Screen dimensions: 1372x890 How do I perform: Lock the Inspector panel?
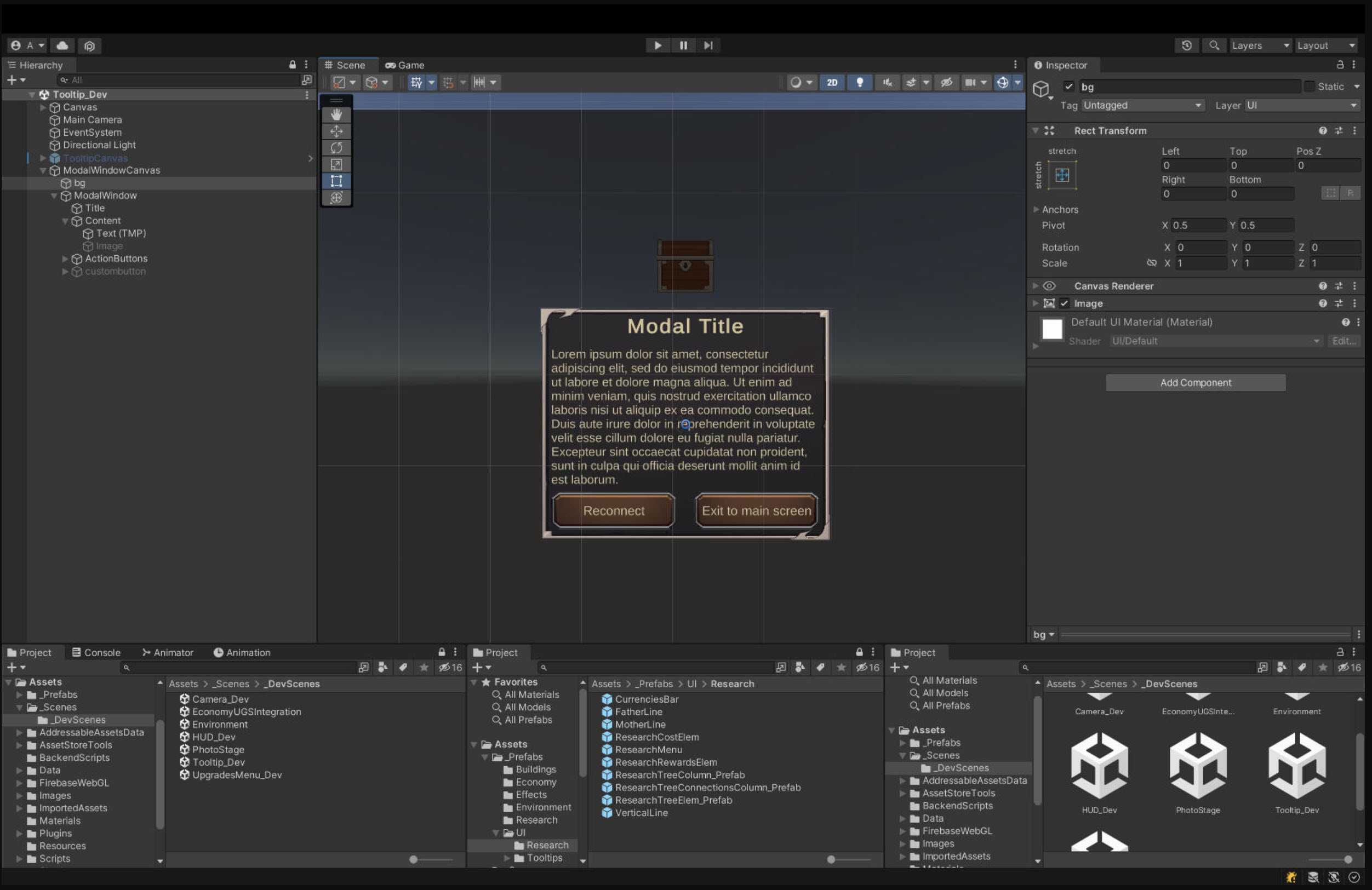tap(1340, 65)
